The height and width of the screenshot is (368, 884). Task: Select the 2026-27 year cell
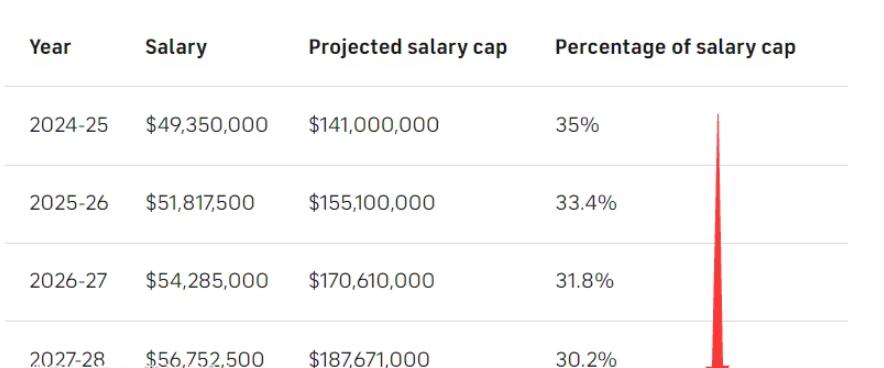68,281
